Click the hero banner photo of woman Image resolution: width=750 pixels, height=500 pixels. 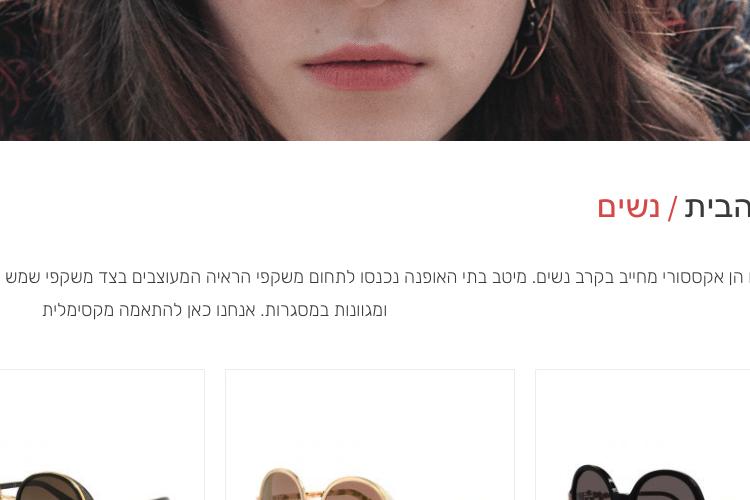(375, 70)
